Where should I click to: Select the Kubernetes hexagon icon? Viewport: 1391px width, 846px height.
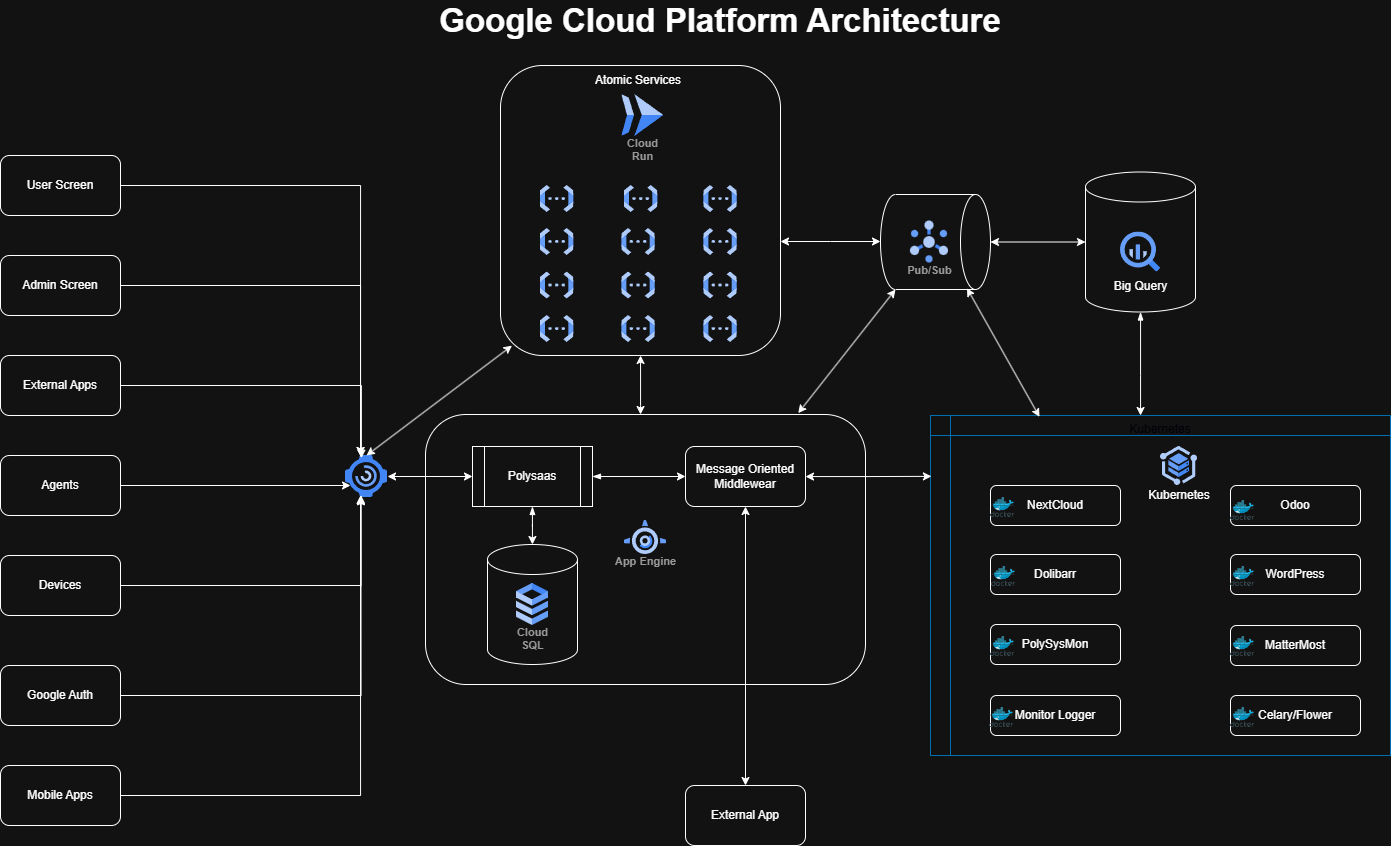coord(1178,466)
